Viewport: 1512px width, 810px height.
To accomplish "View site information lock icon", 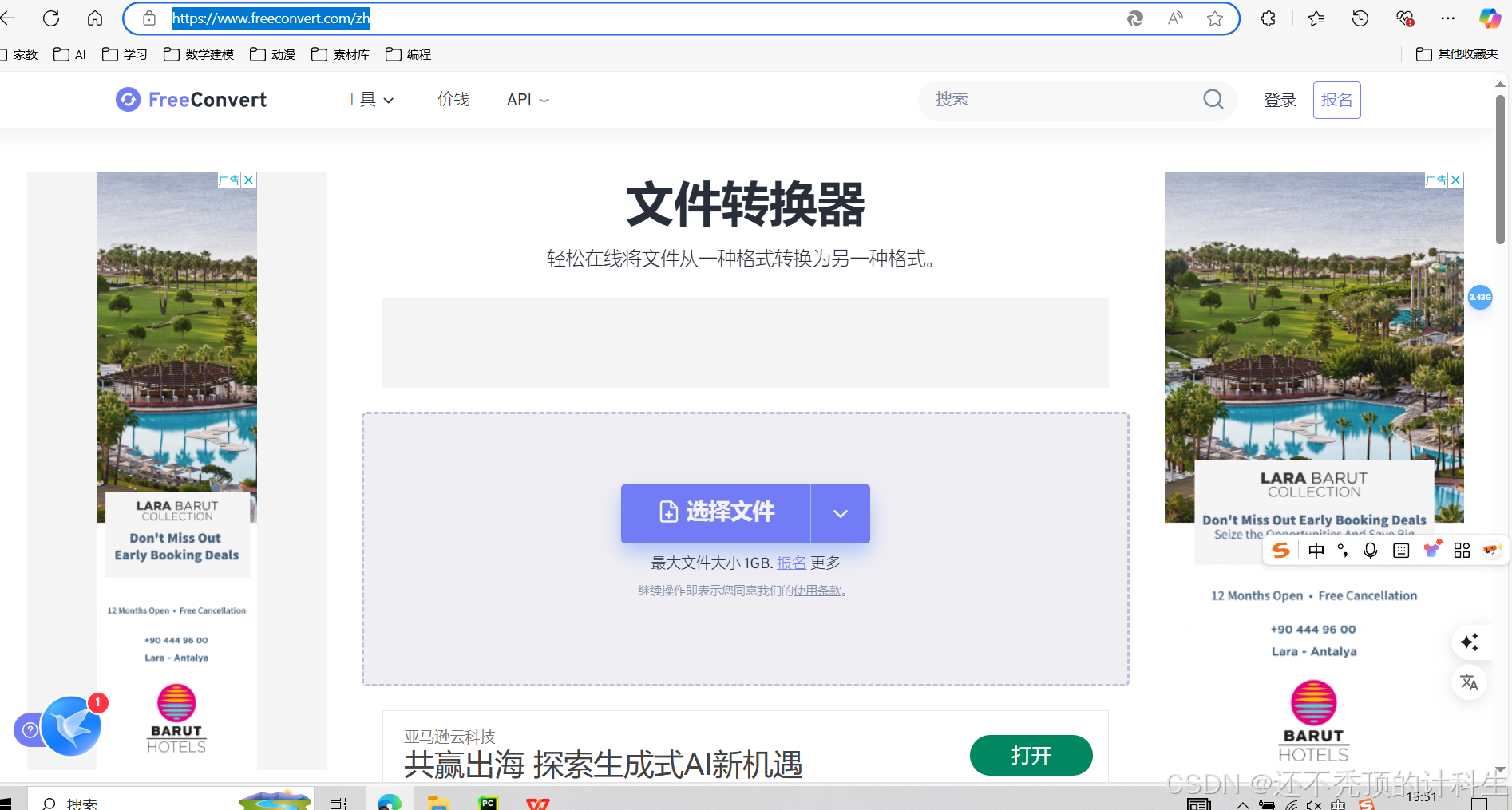I will [149, 18].
